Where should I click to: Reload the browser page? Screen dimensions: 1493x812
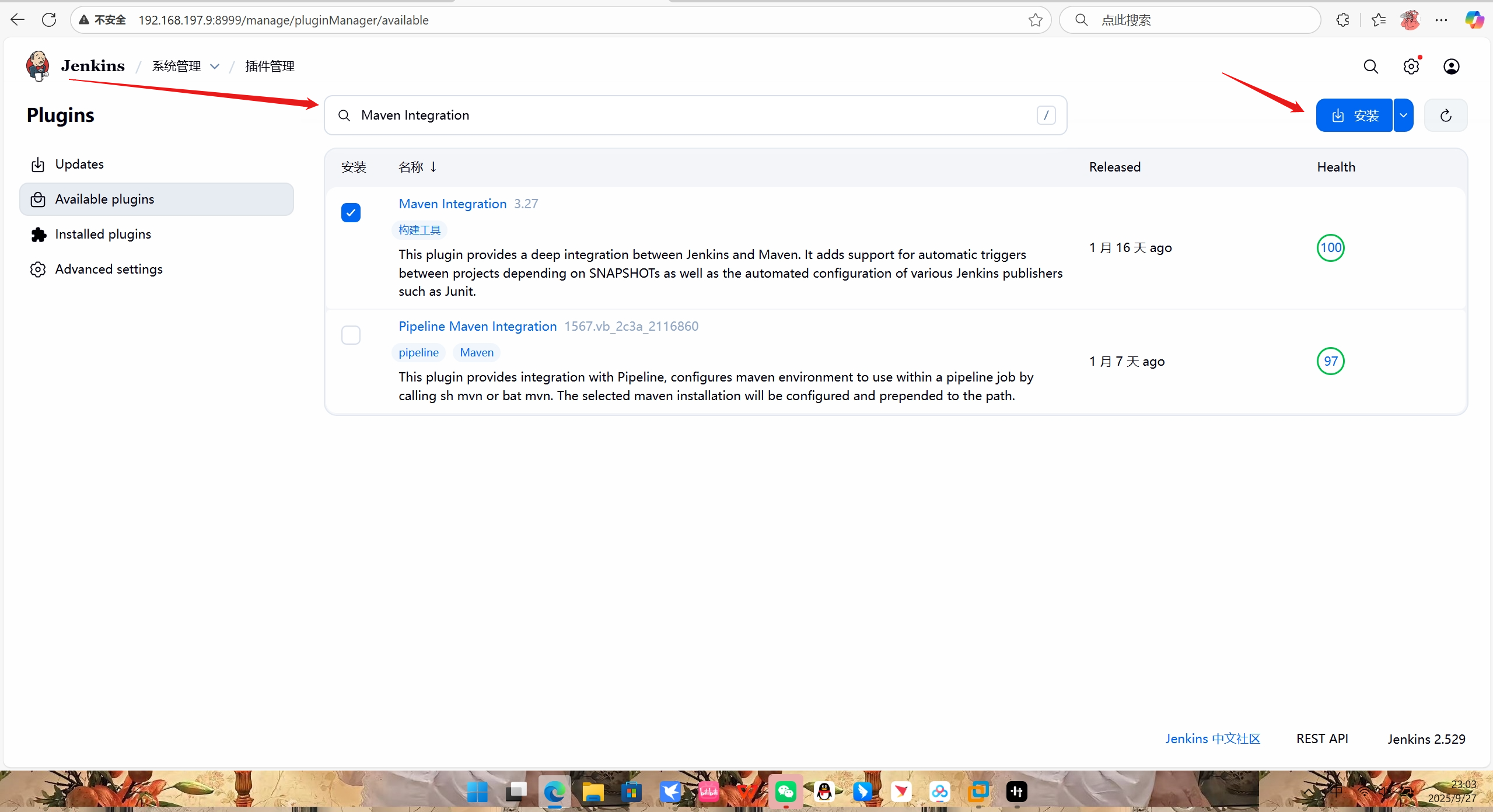point(50,20)
